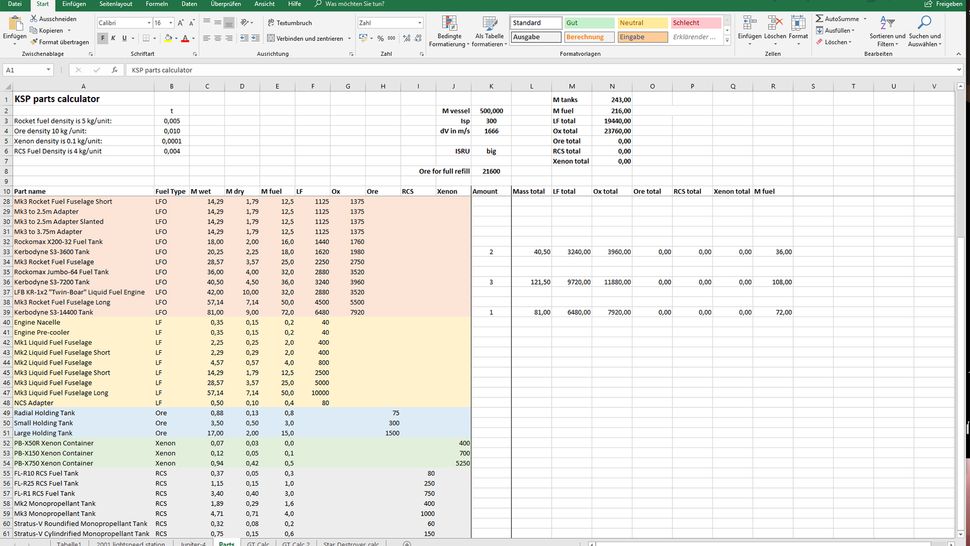The height and width of the screenshot is (546, 970).
Task: Click Format übertragen paintbrush
Action: [x=33, y=42]
